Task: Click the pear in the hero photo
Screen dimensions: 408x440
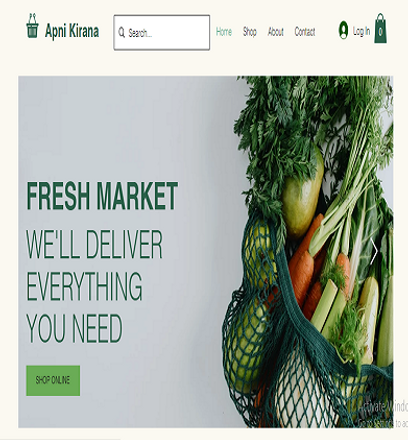Action: [302, 197]
